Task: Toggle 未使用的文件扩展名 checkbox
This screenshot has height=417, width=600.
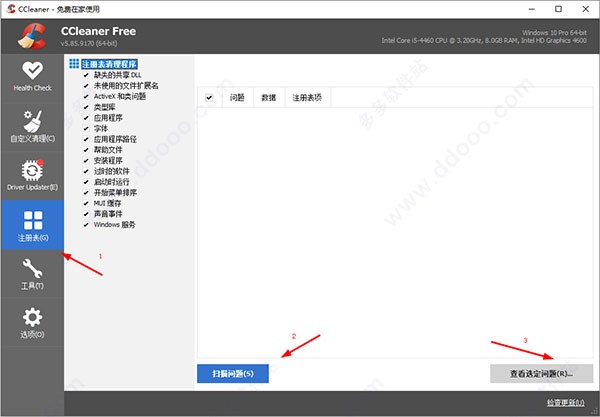Action: tap(86, 86)
